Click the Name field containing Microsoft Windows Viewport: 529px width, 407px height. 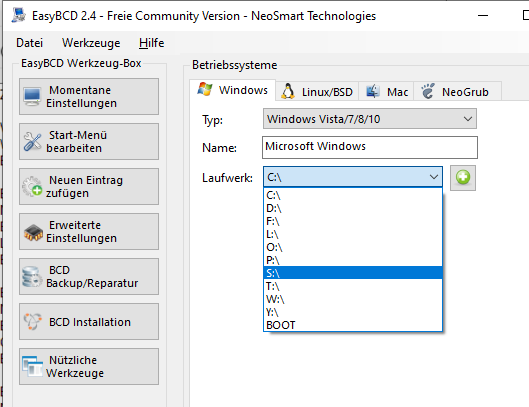[x=370, y=147]
